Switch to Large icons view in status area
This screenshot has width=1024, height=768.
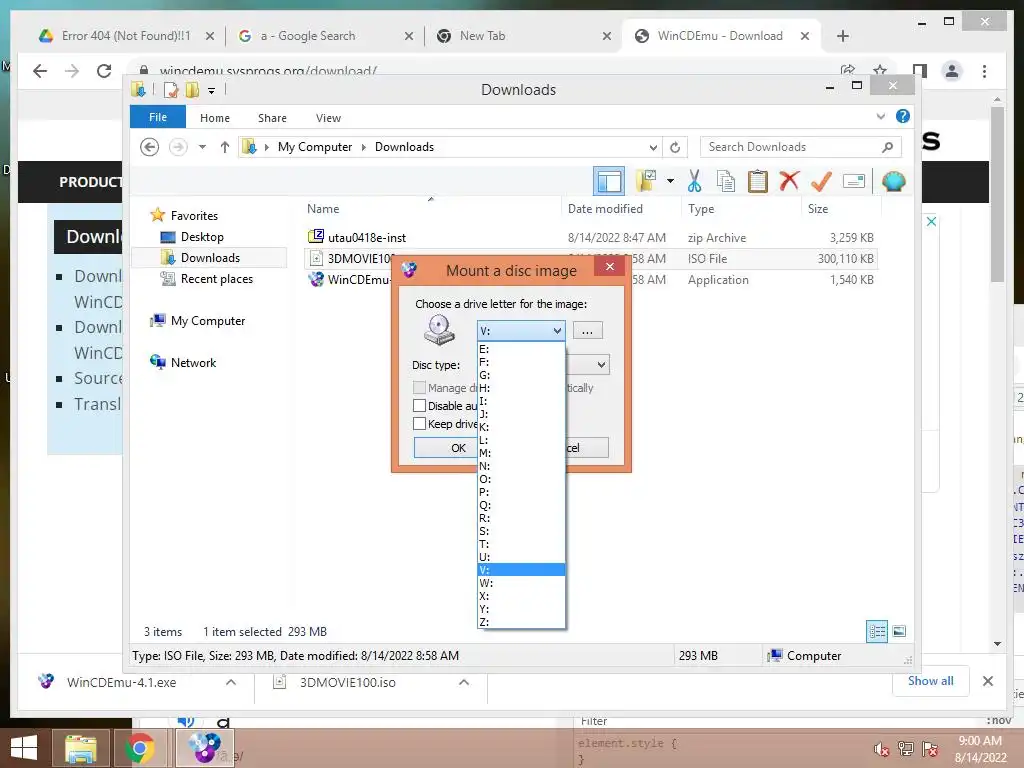pos(899,632)
